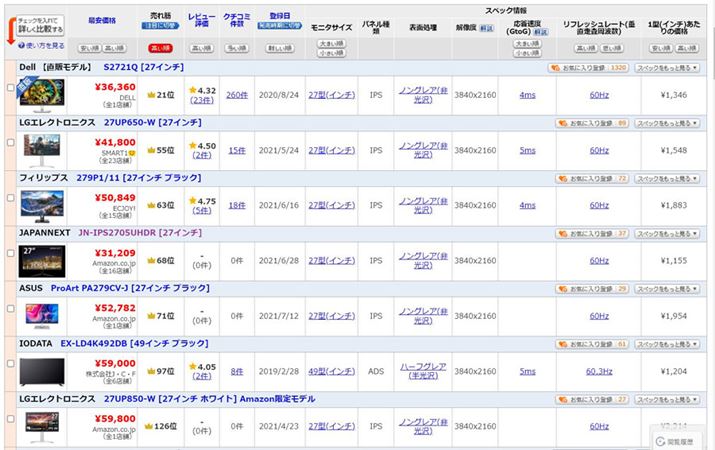Switch ranking via 売れ筋 注目に切替 toggle
Viewport: 715px width, 450px height.
click(x=159, y=29)
